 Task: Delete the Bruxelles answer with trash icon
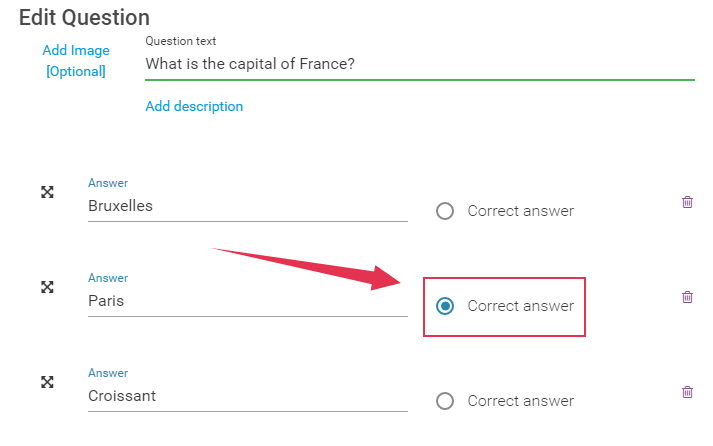687,202
